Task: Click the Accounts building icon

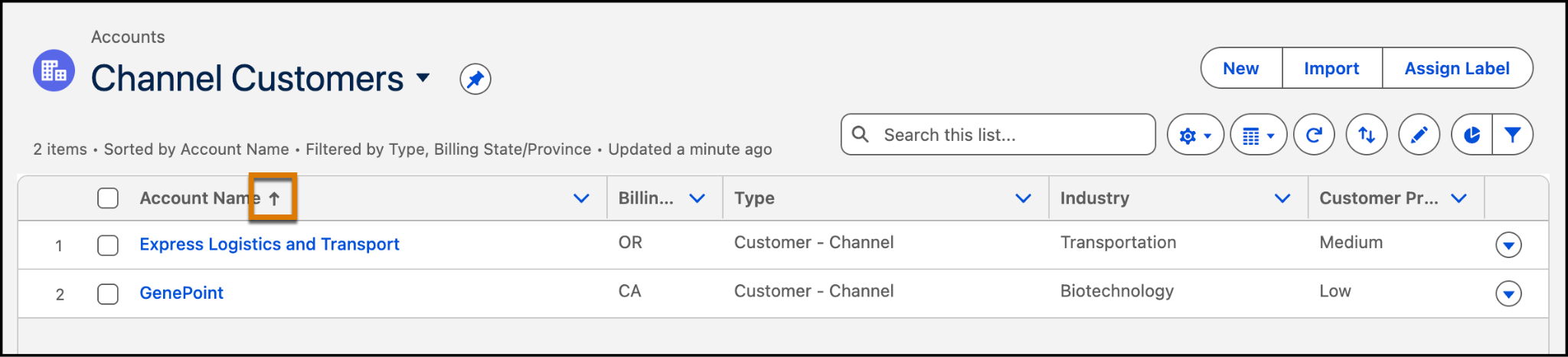Action: (54, 70)
